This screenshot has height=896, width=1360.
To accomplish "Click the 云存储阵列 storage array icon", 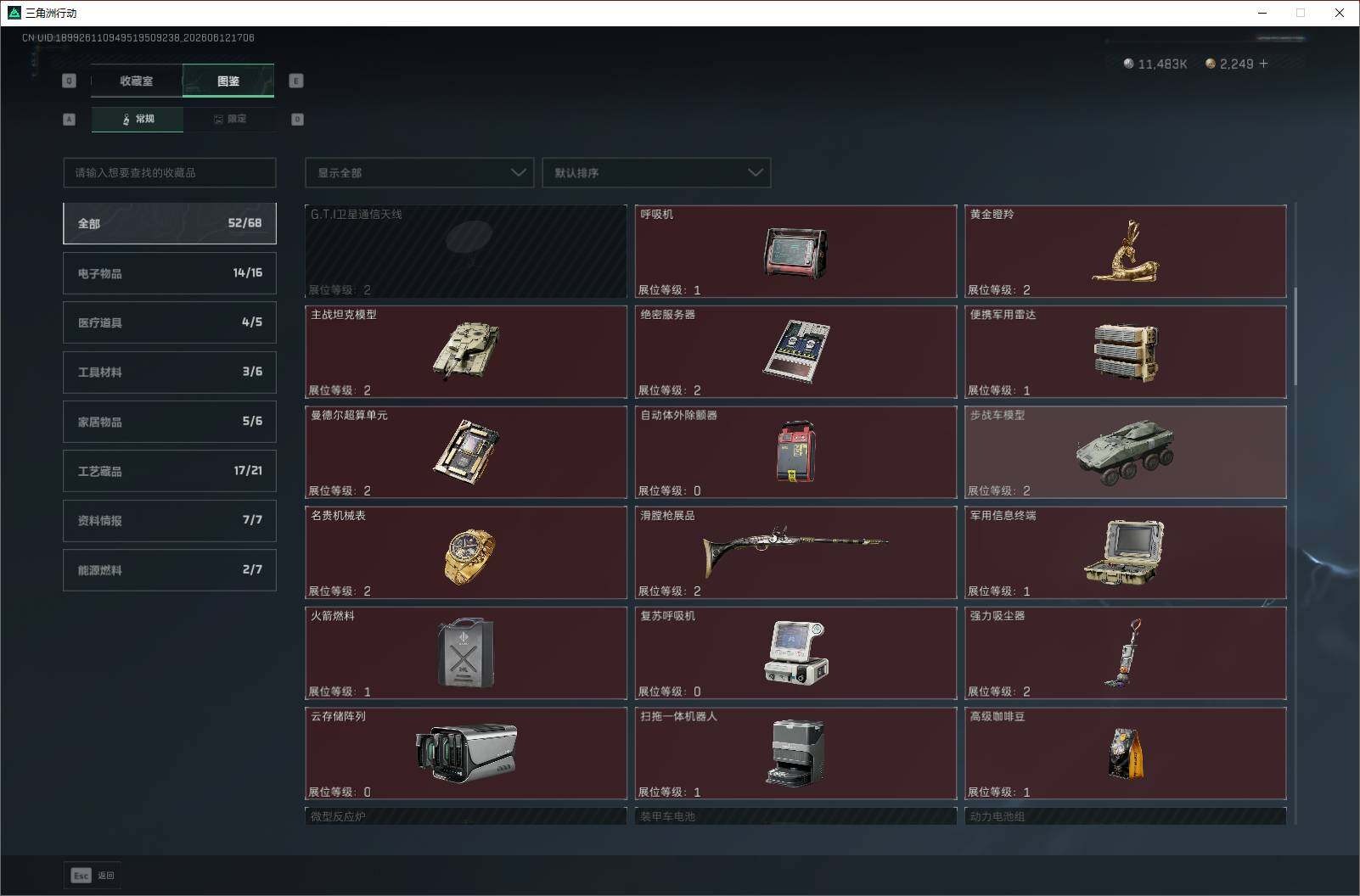I will 466,753.
